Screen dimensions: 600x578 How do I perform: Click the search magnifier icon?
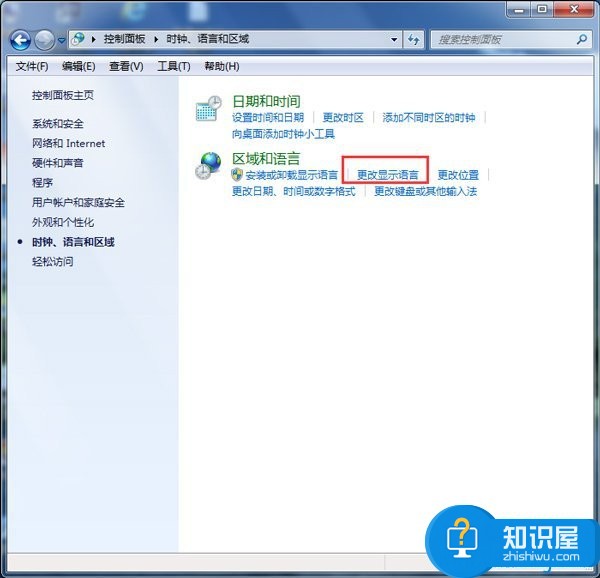(582, 39)
